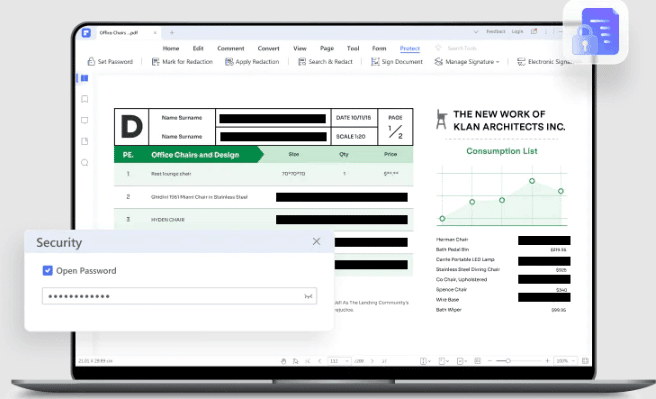Open the search panel magnifier icon
656x399 pixels.
pos(85,163)
